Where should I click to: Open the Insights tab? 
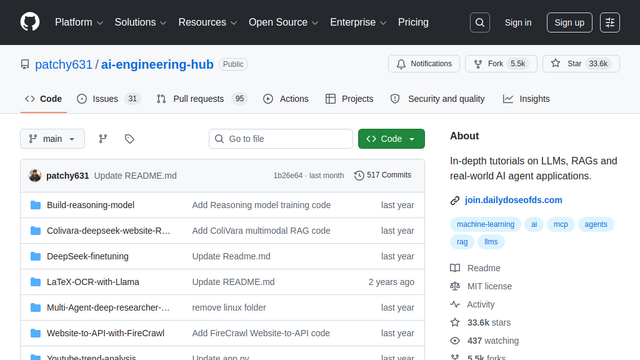click(x=527, y=99)
